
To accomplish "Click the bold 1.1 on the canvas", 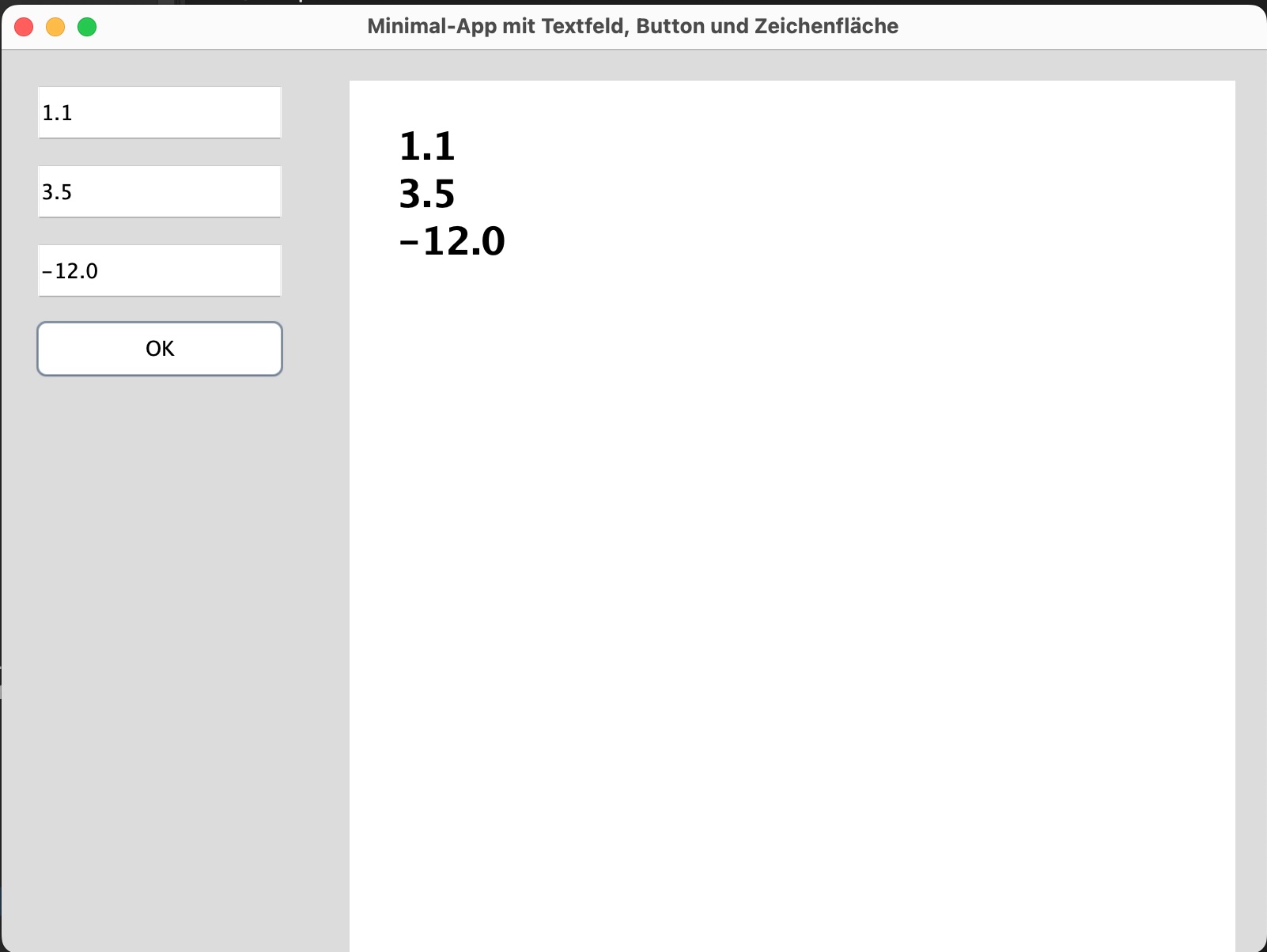I will 427,146.
